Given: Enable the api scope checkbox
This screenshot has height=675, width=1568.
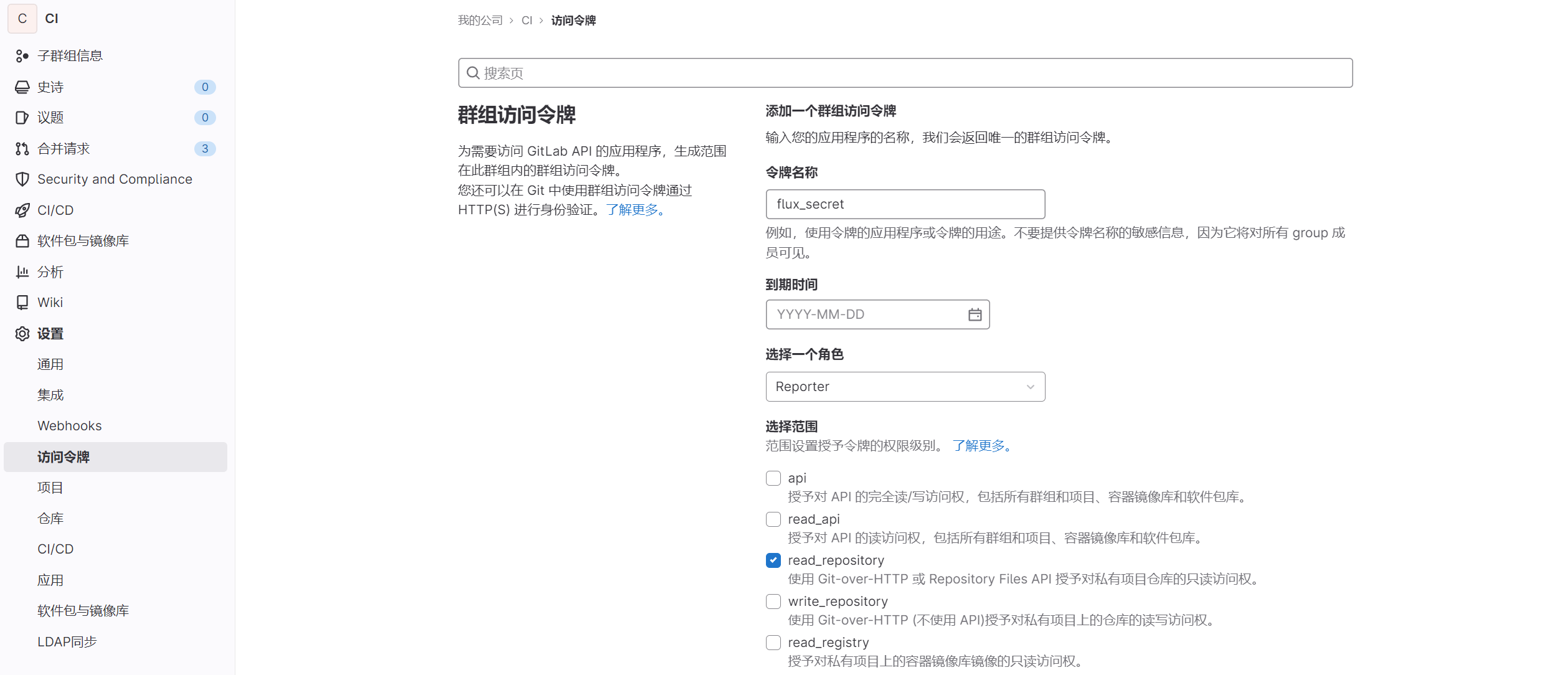Looking at the screenshot, I should tap(773, 478).
